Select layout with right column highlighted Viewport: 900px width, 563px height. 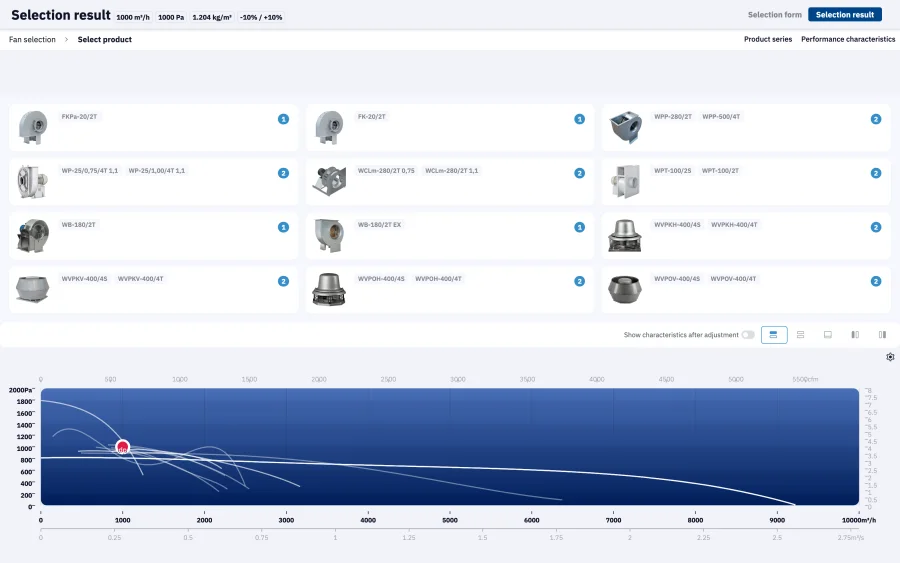(882, 335)
